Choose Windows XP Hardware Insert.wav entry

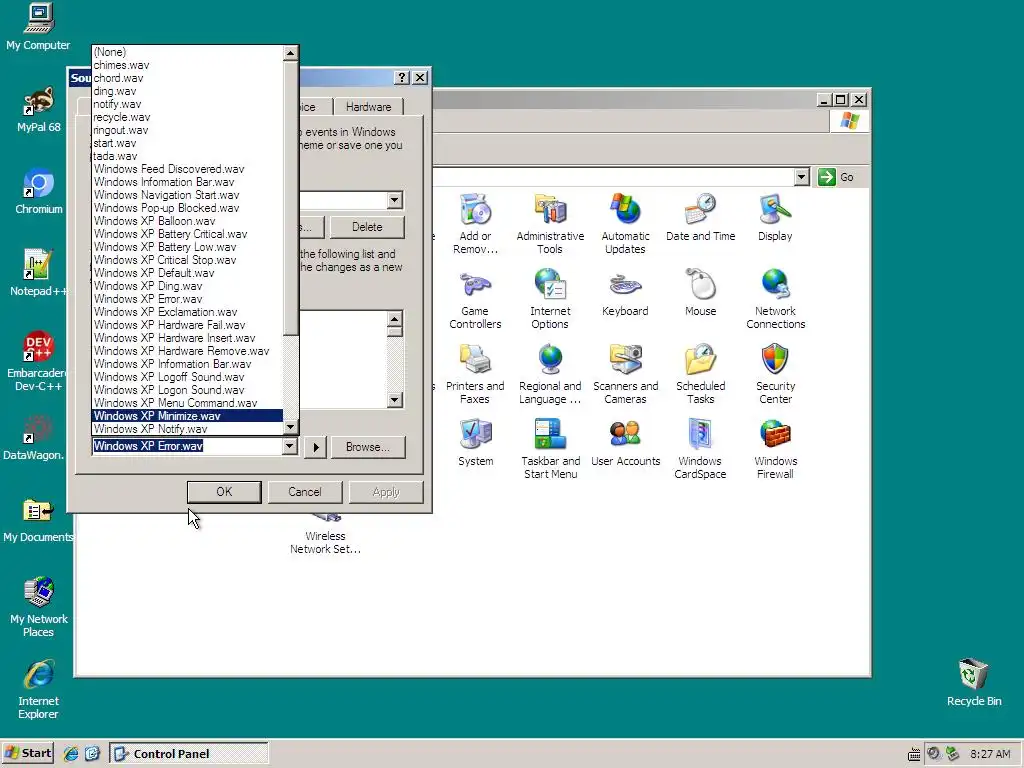coord(187,338)
